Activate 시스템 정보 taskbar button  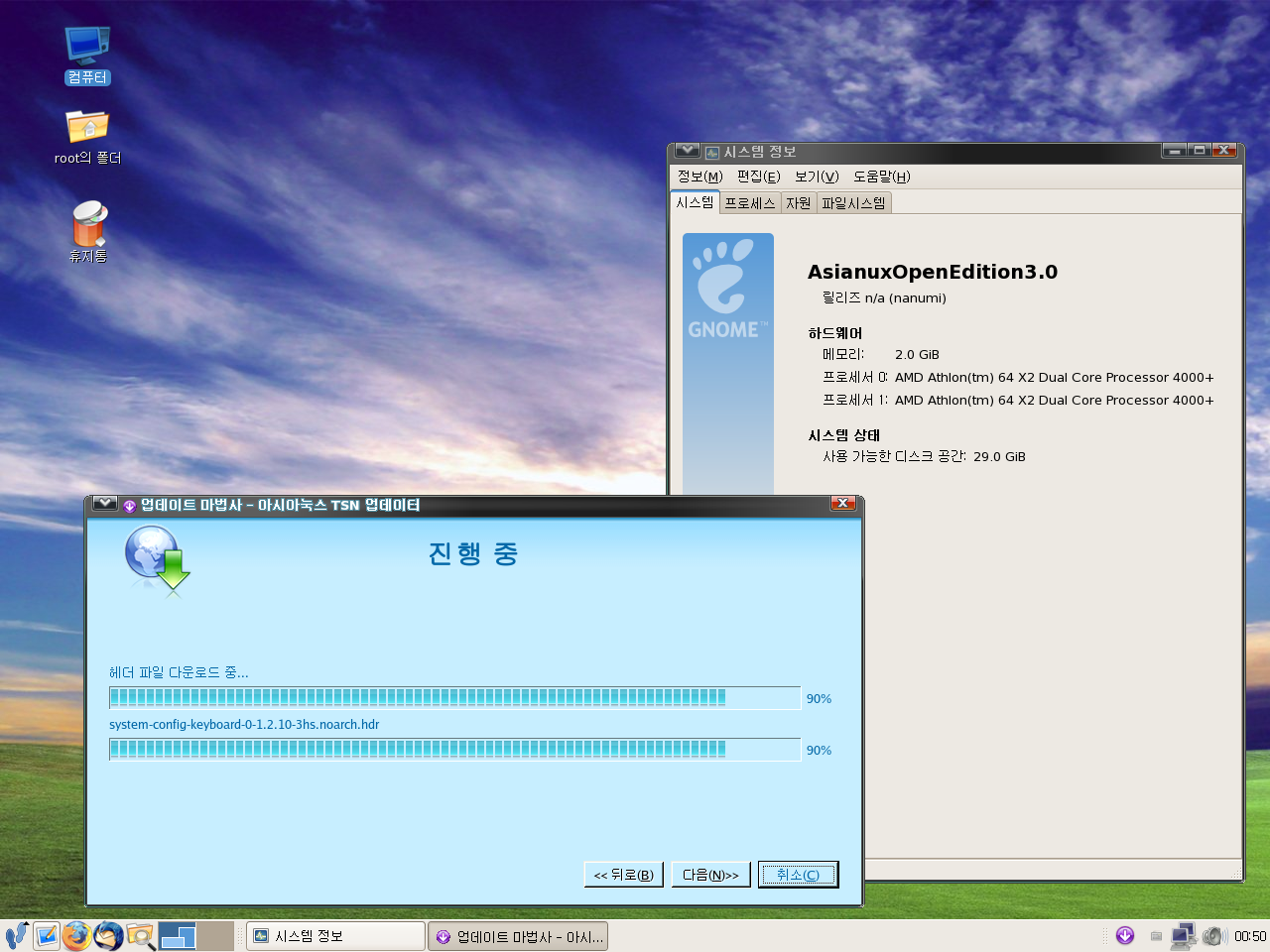pos(335,936)
